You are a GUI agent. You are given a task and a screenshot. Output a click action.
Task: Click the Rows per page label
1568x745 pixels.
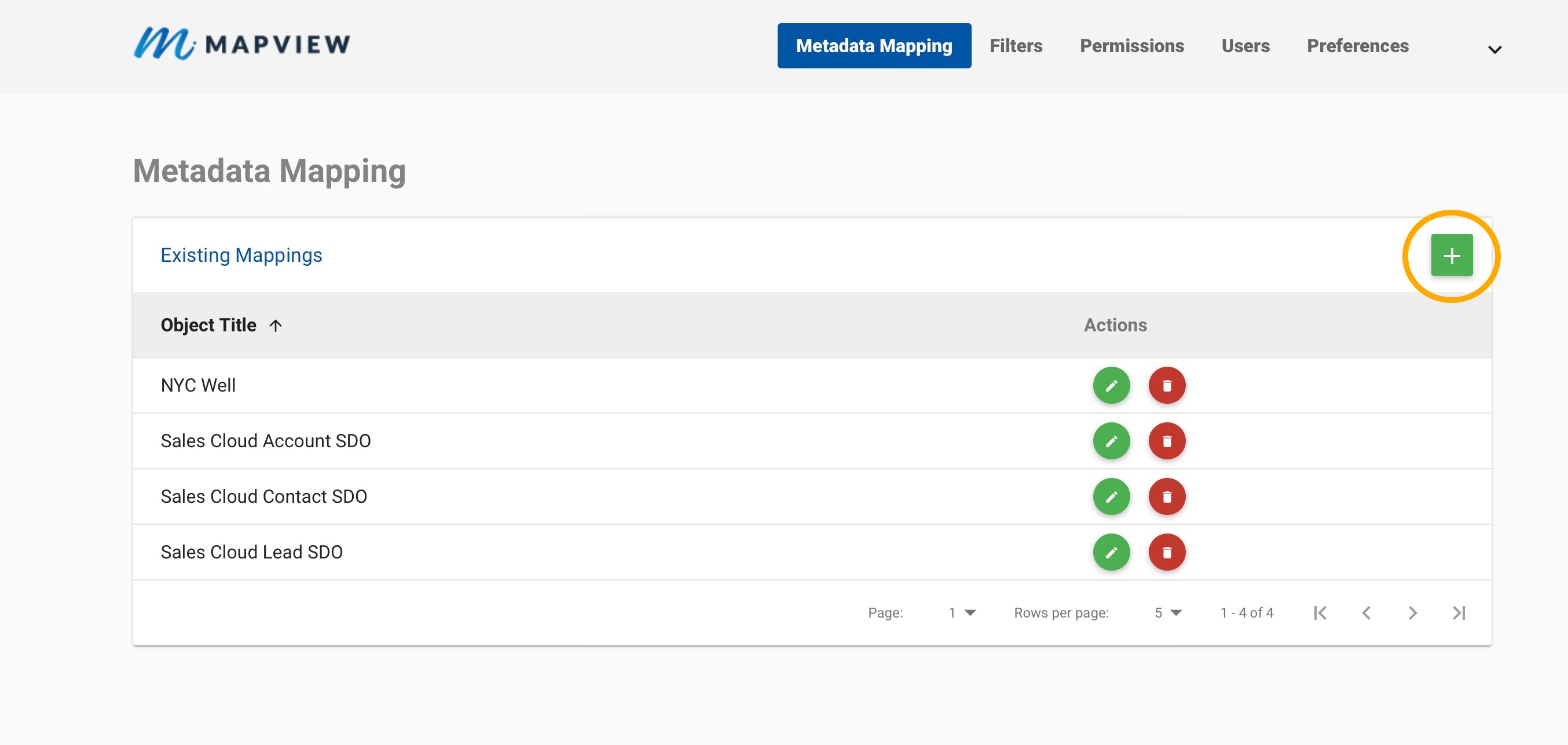click(x=1061, y=613)
